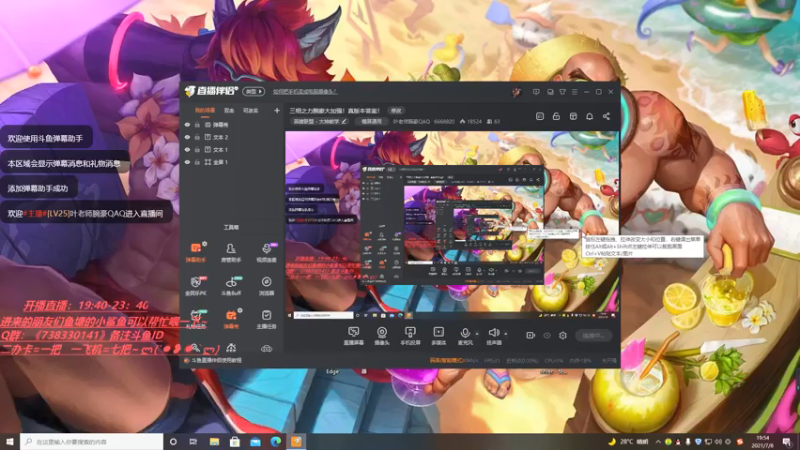Add 多媒体 media source
Screen dimensions: 800x450
tap(438, 336)
